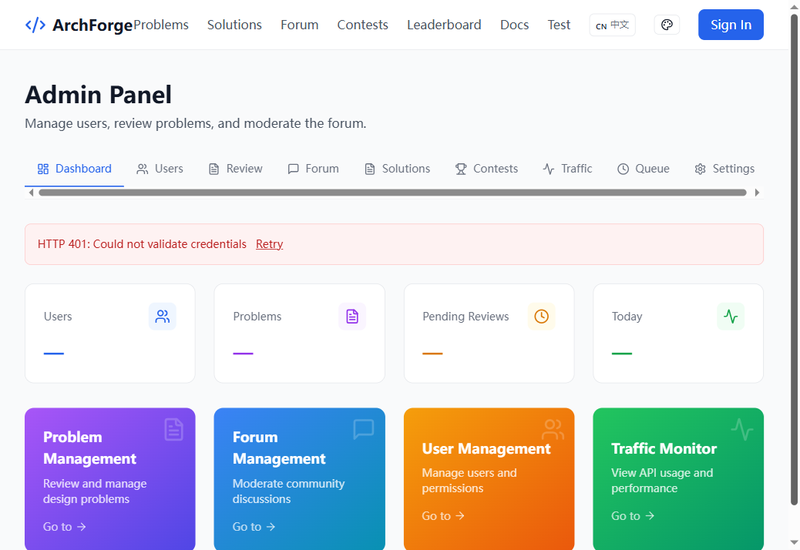Go to Forum in the top navigation
This screenshot has width=800, height=550.
click(x=299, y=24)
